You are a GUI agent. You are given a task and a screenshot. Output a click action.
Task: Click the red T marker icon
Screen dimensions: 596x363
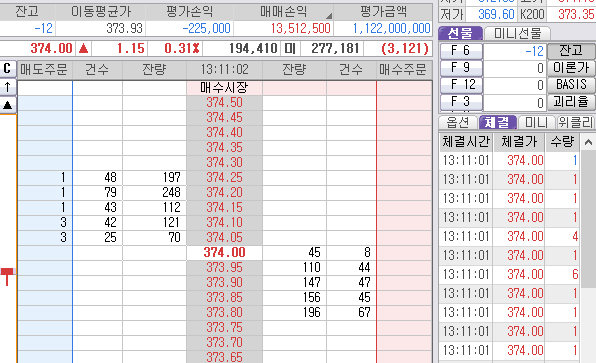point(7,276)
